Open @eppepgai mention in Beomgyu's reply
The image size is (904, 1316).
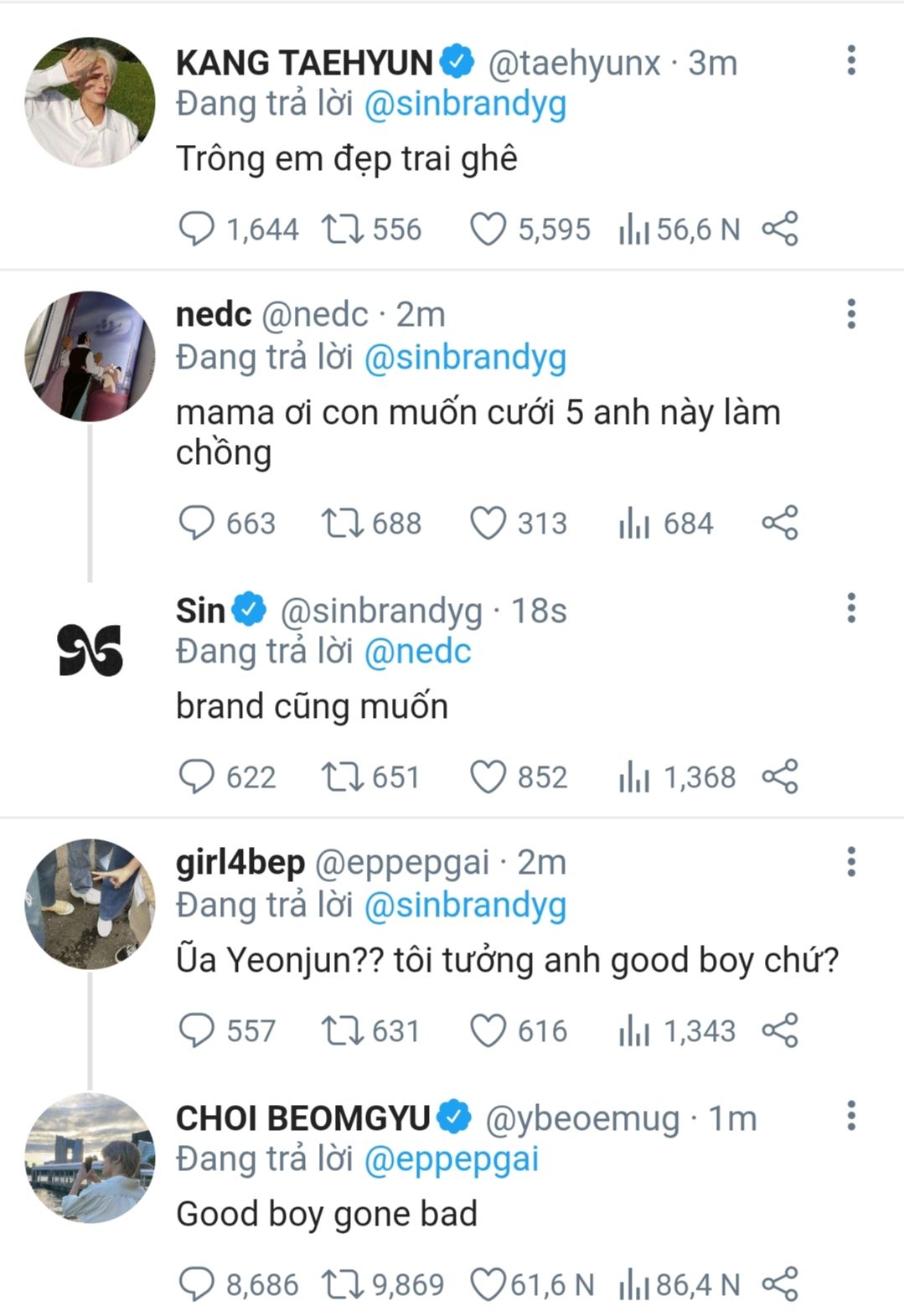pos(451,1160)
